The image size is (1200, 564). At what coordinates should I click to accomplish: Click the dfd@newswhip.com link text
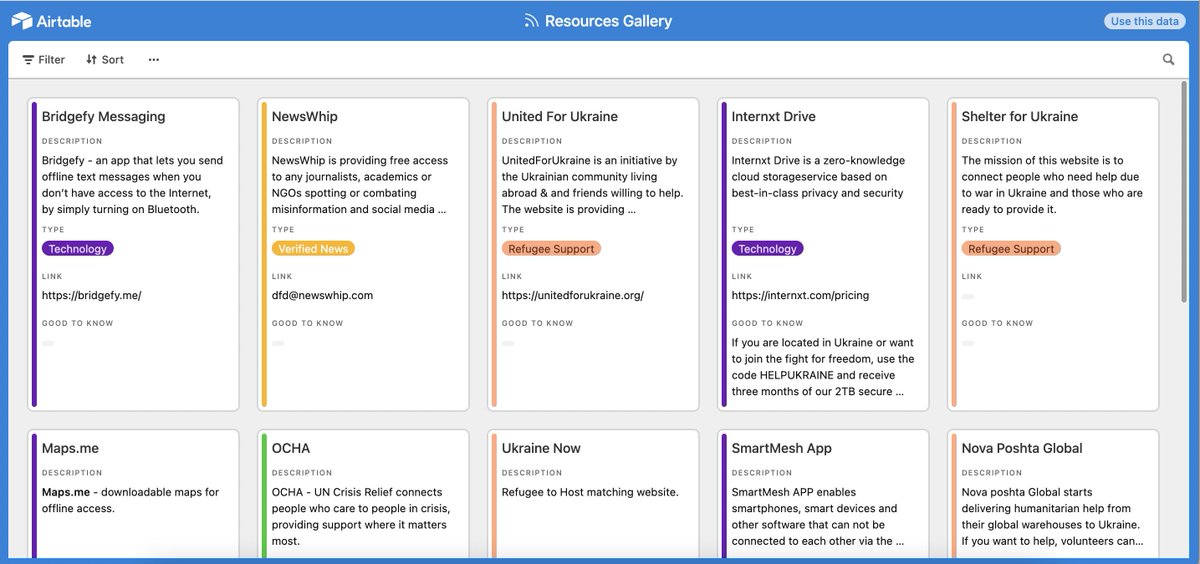pos(322,295)
